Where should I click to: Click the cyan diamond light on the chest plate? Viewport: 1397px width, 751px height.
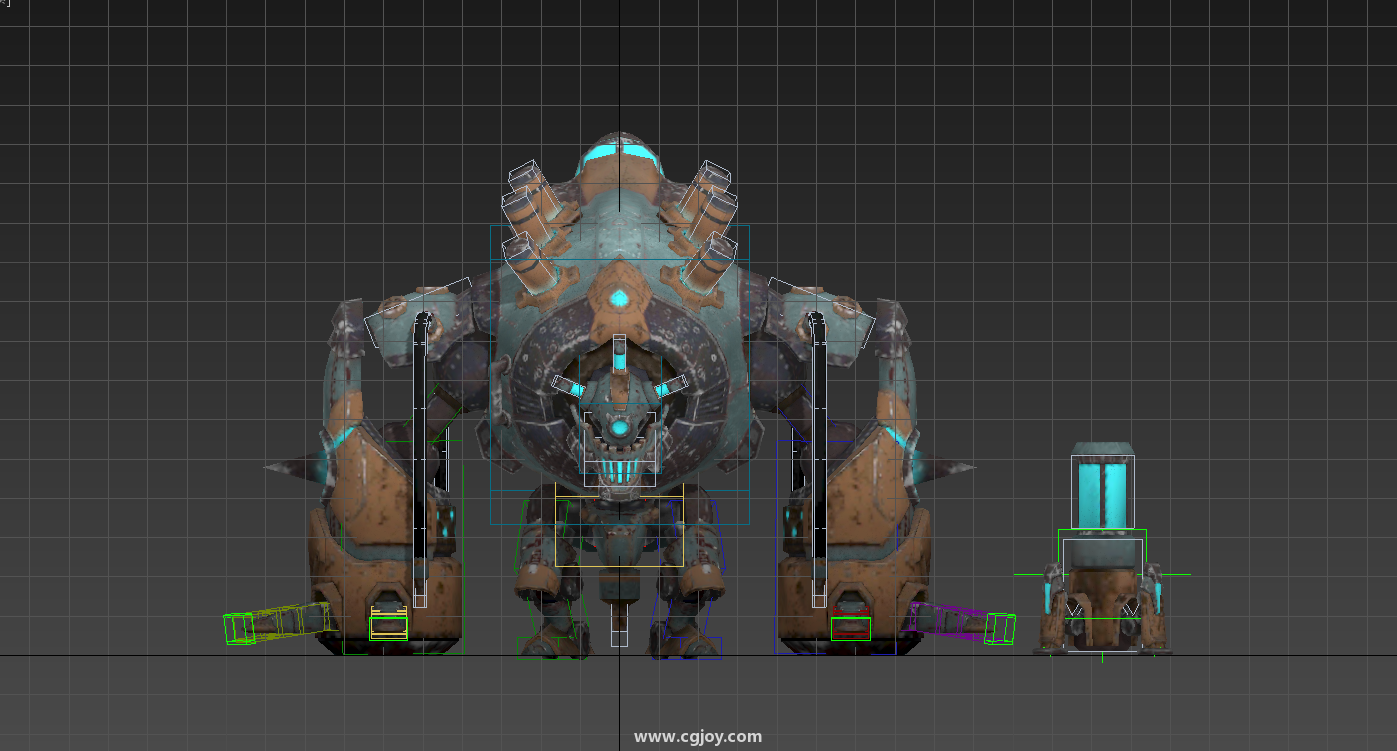tap(620, 297)
